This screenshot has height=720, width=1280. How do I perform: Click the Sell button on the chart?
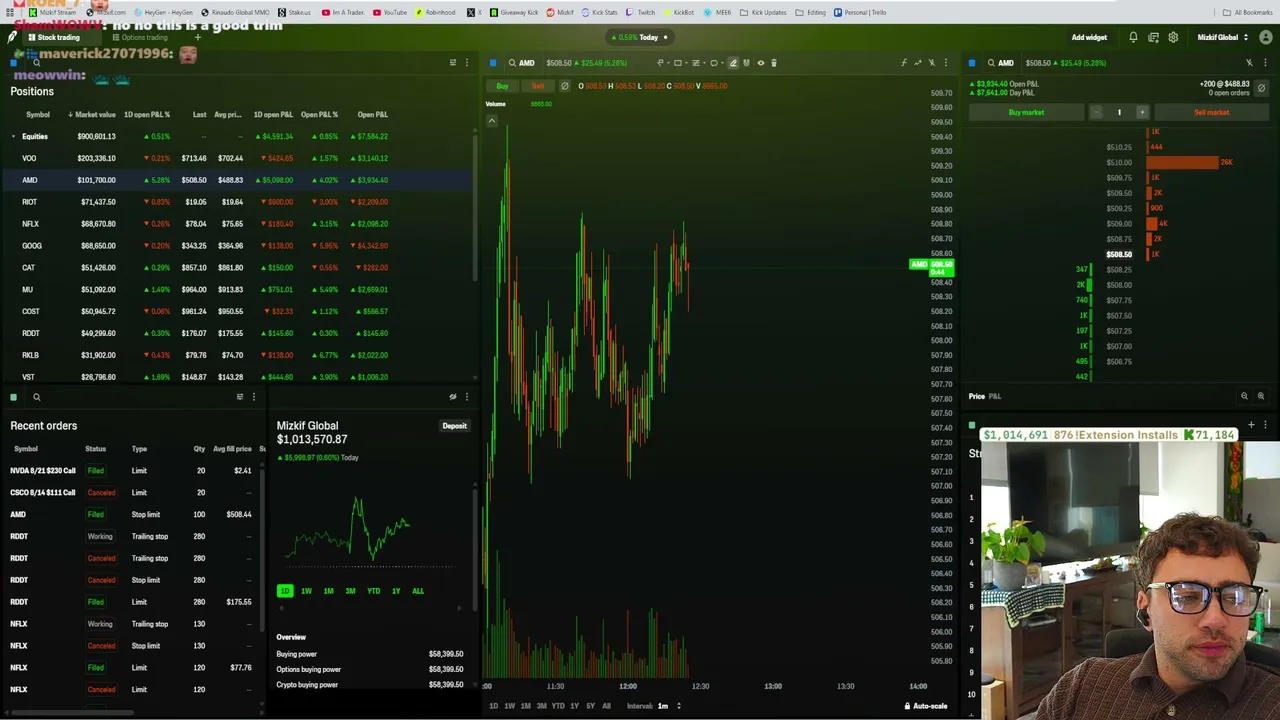pos(538,86)
